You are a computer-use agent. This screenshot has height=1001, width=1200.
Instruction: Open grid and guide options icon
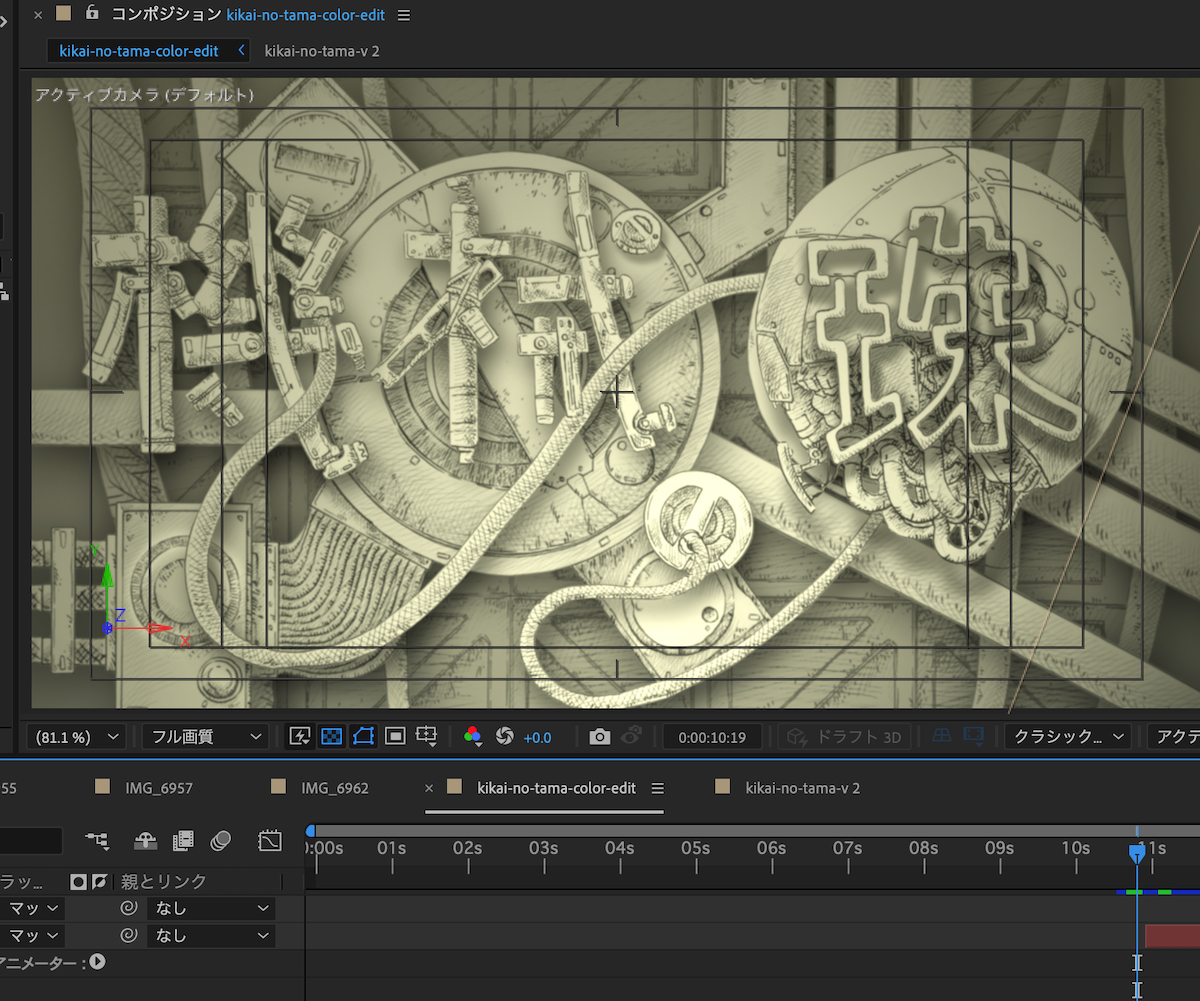427,737
